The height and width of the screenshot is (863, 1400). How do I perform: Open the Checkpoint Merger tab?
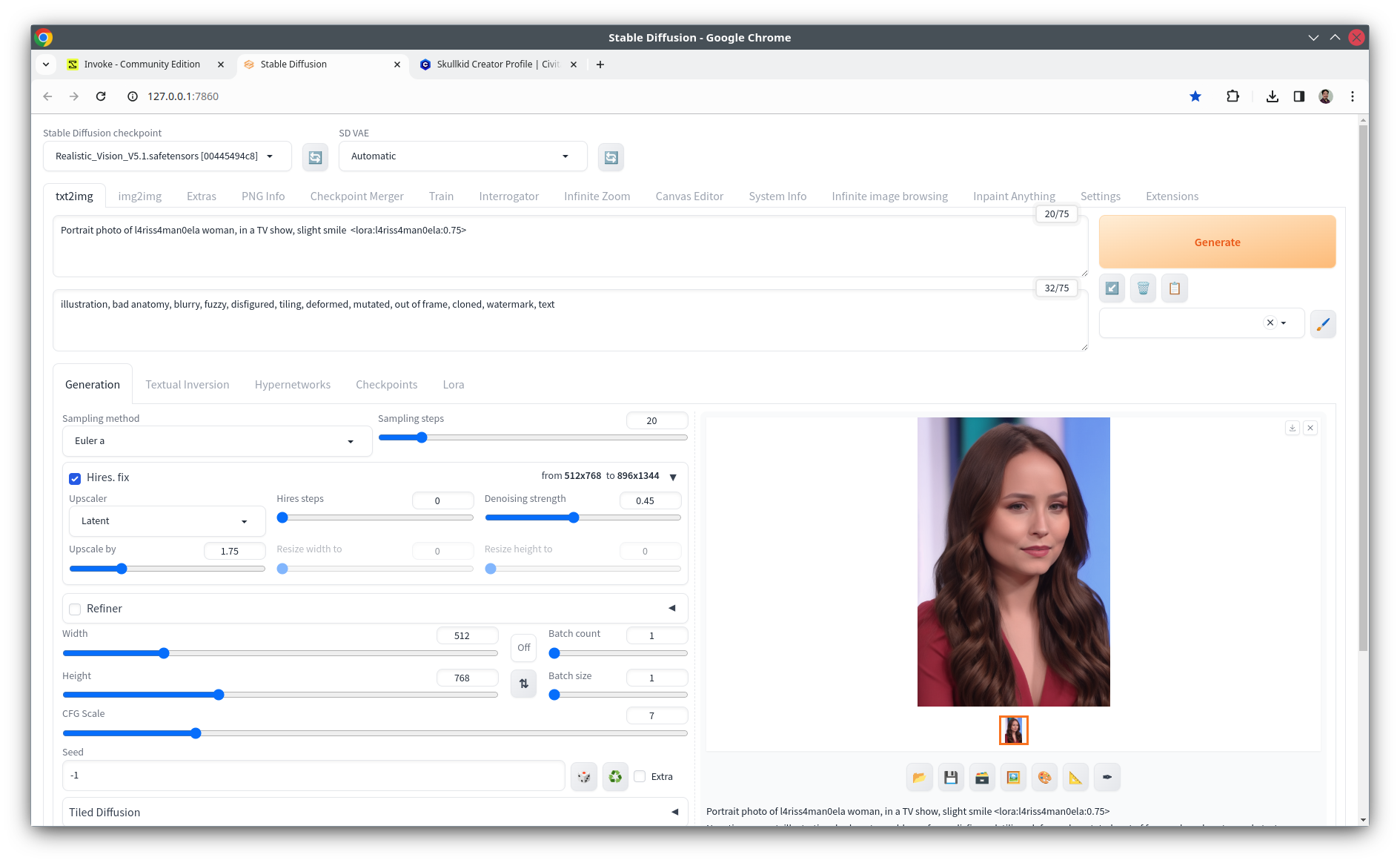click(357, 196)
